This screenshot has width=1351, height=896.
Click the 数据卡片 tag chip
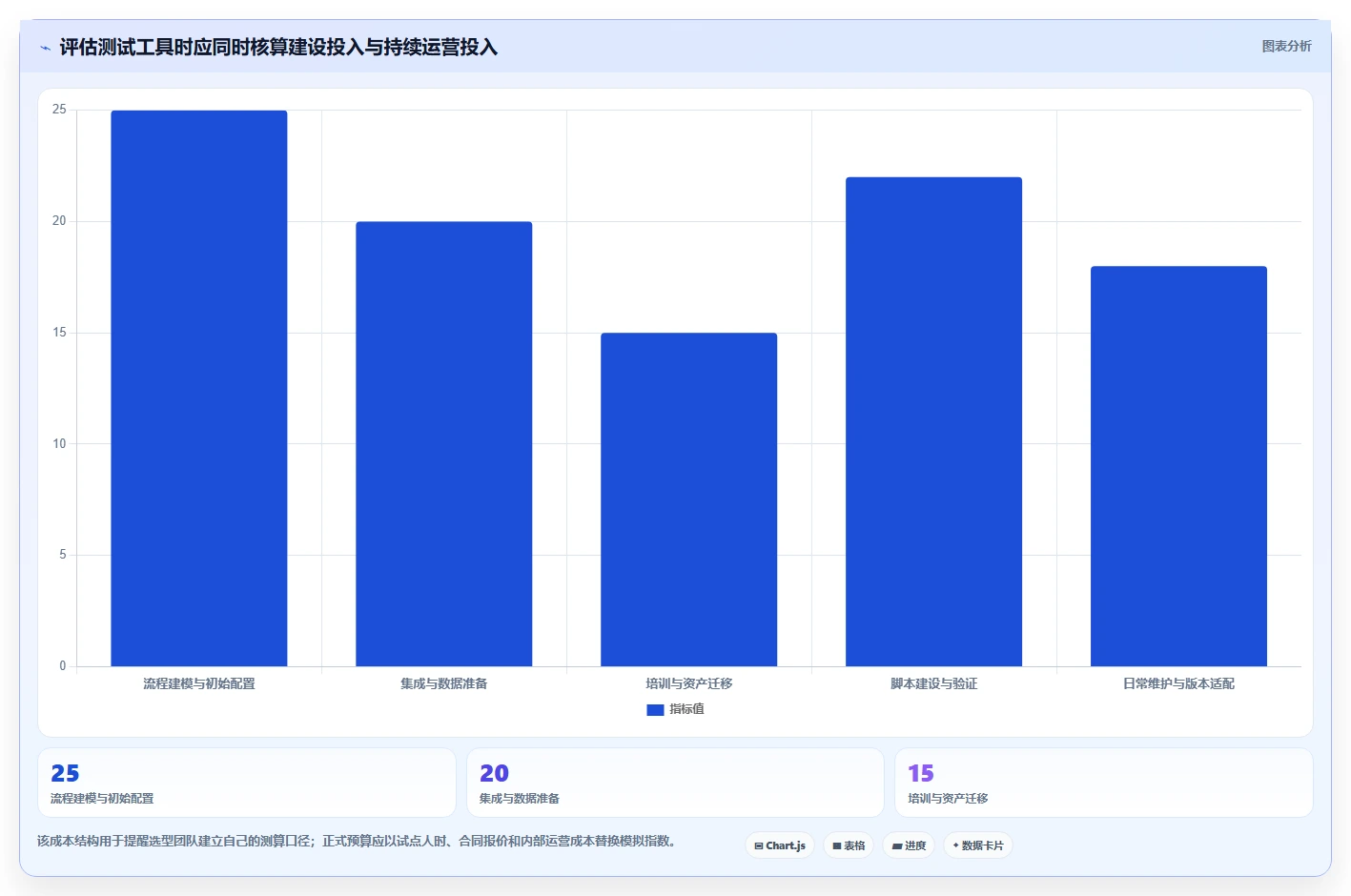click(978, 845)
